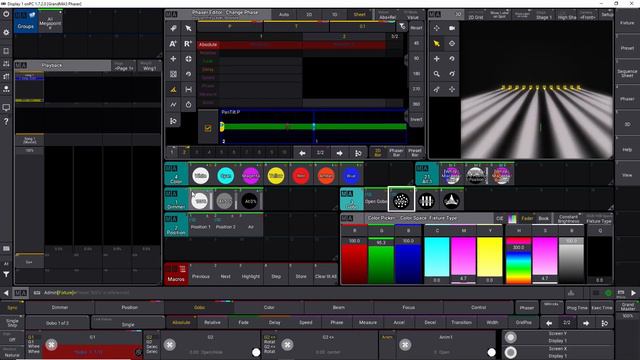Toggle 2D Bar in Phaser Editor
640x360 pixels.
(378, 153)
